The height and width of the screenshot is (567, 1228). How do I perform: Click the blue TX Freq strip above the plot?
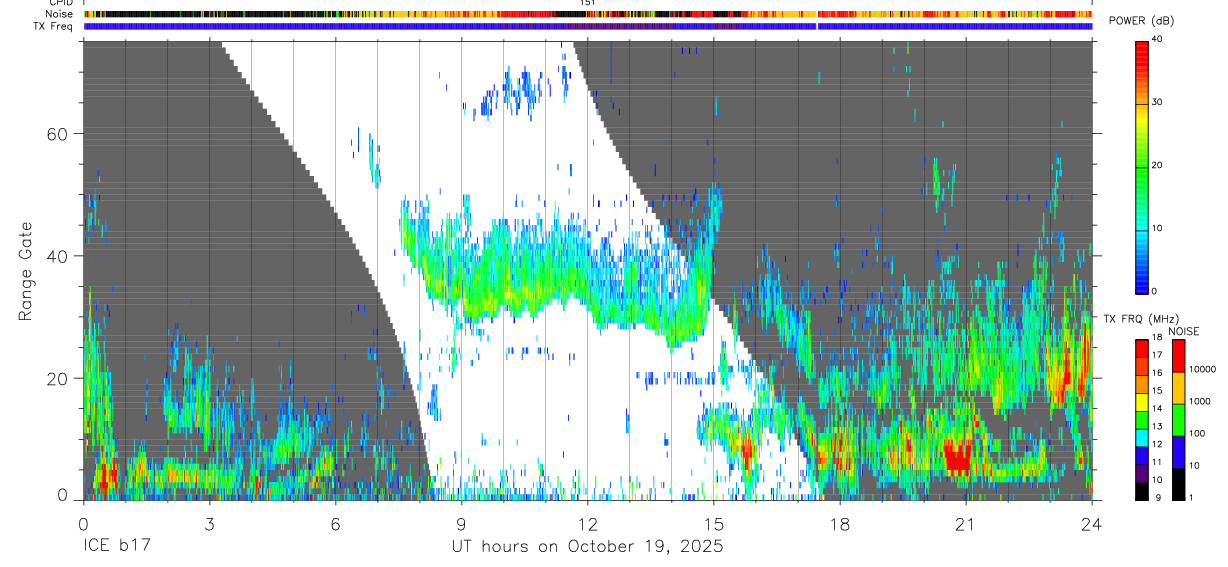pyautogui.click(x=587, y=26)
